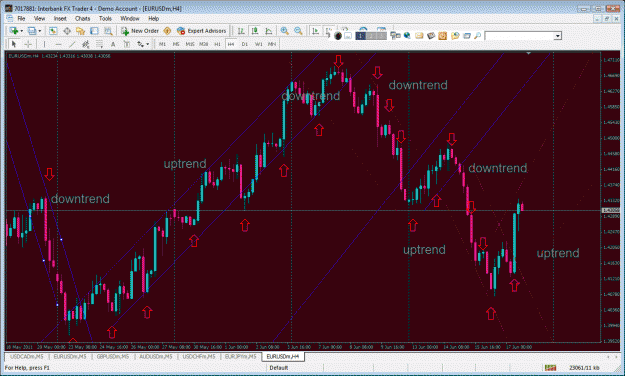Viewport: 625px width, 376px height.
Task: Open the Insert menu
Action: tap(60, 18)
